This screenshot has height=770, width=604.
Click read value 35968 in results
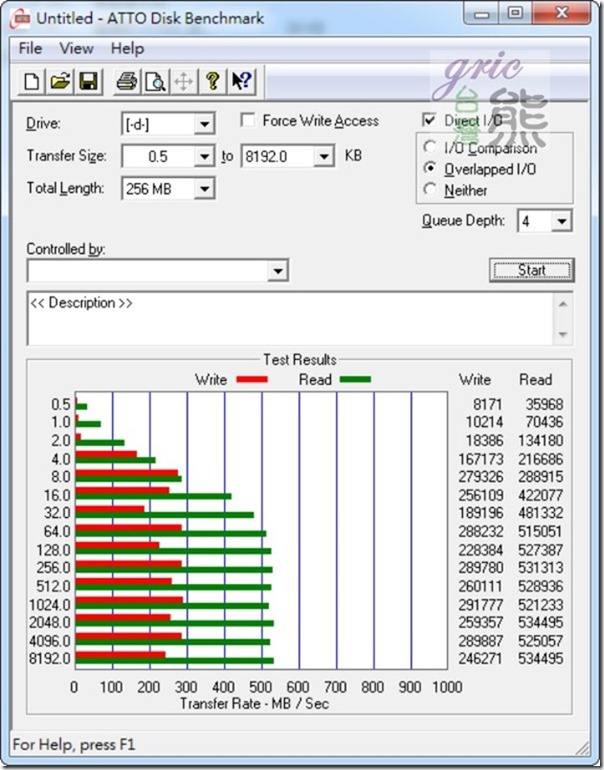544,404
